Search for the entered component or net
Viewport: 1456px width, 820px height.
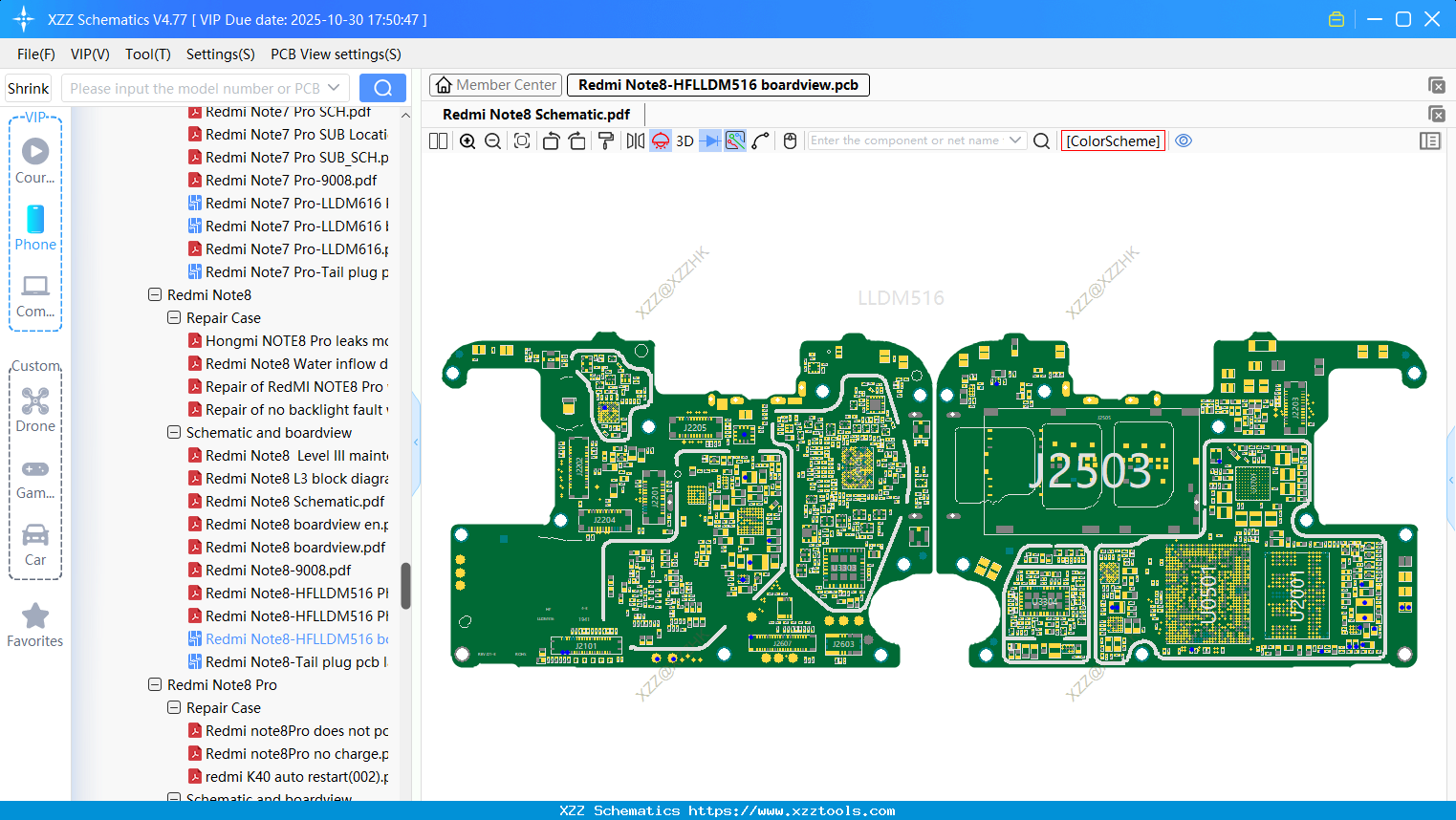[1042, 140]
